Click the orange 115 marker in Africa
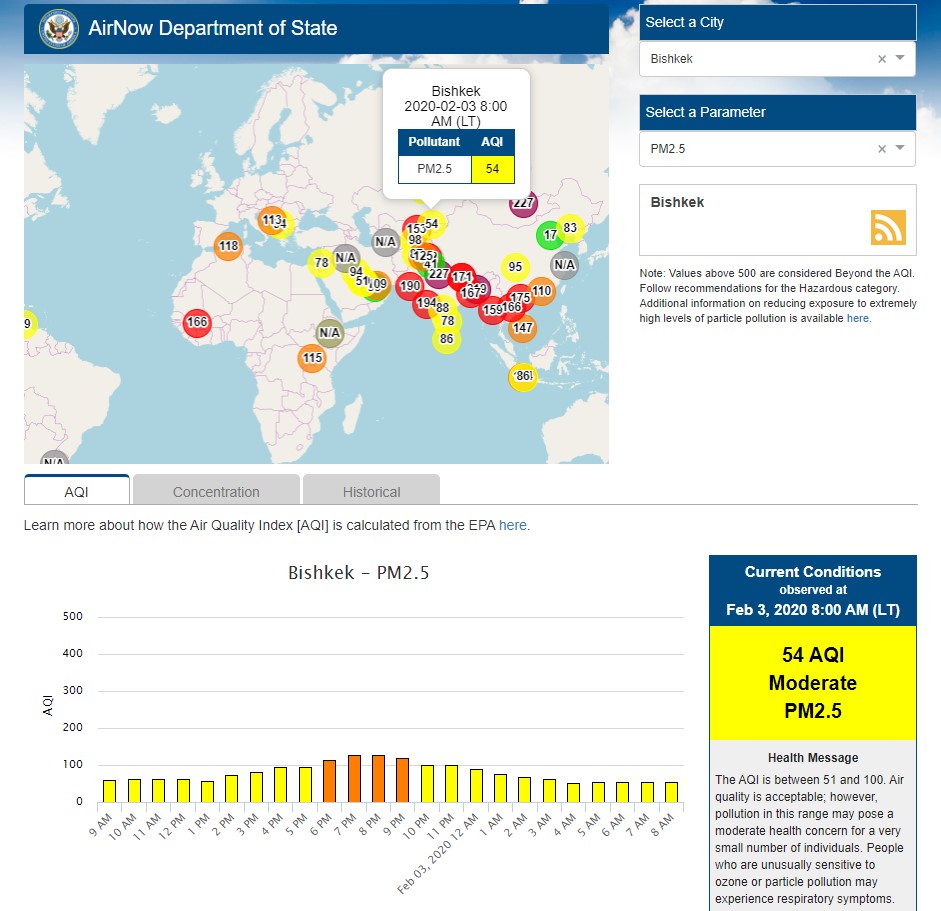The width and height of the screenshot is (941, 911). click(x=312, y=358)
